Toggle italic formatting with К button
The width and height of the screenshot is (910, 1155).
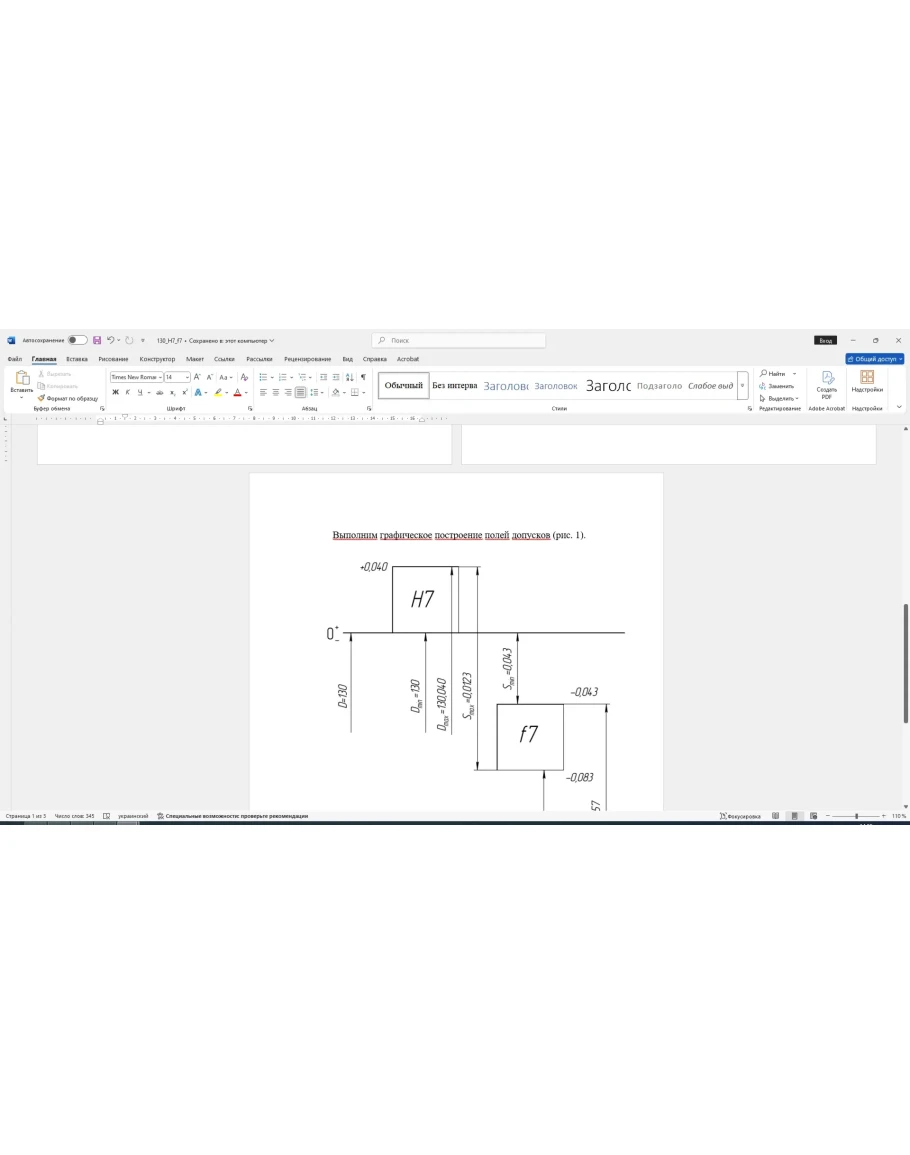coord(127,393)
